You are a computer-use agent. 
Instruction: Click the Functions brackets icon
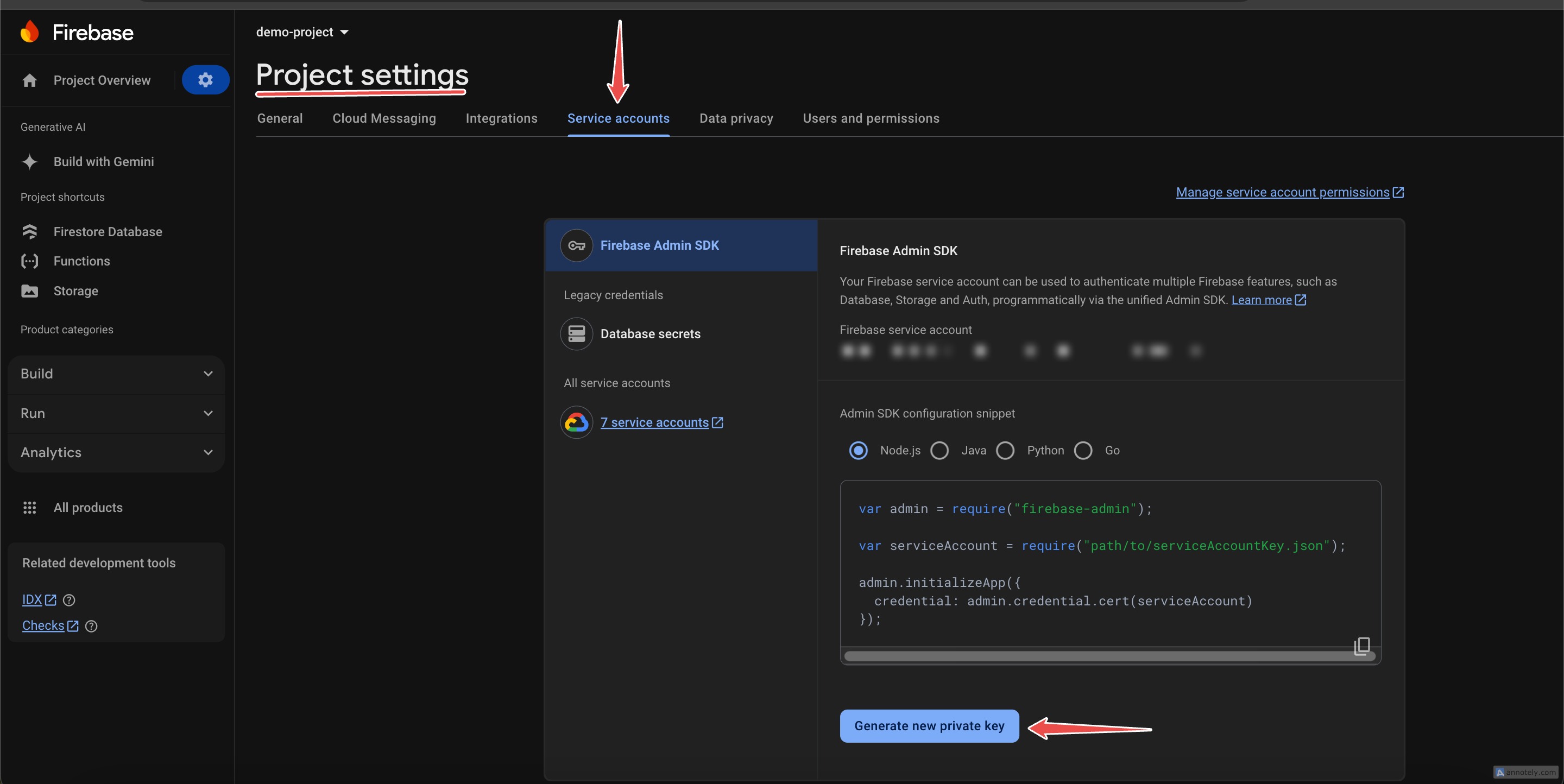pyautogui.click(x=29, y=261)
